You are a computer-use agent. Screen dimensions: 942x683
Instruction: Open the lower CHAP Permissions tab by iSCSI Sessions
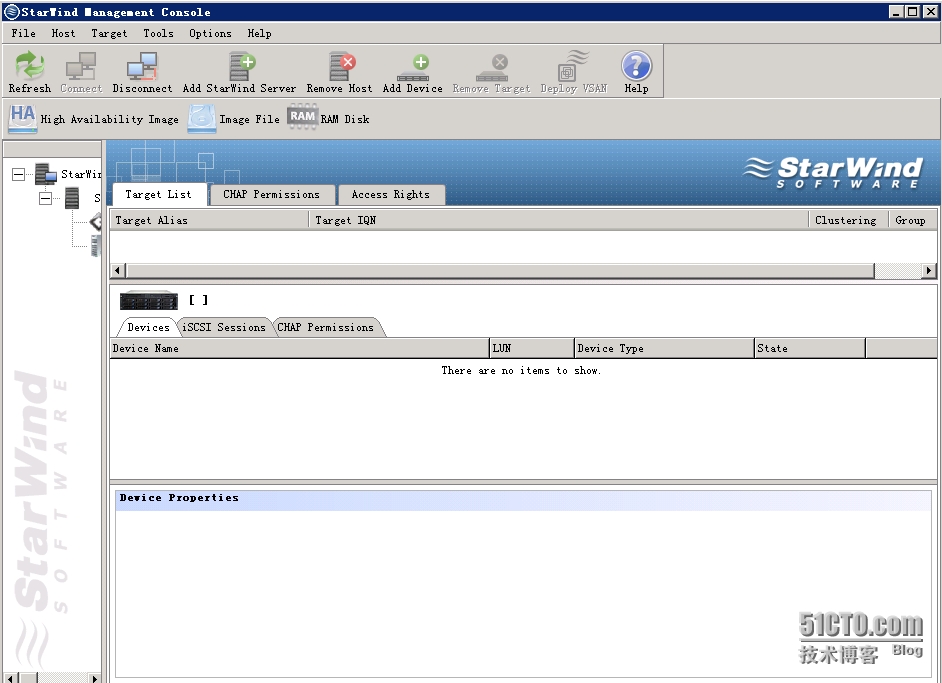326,327
